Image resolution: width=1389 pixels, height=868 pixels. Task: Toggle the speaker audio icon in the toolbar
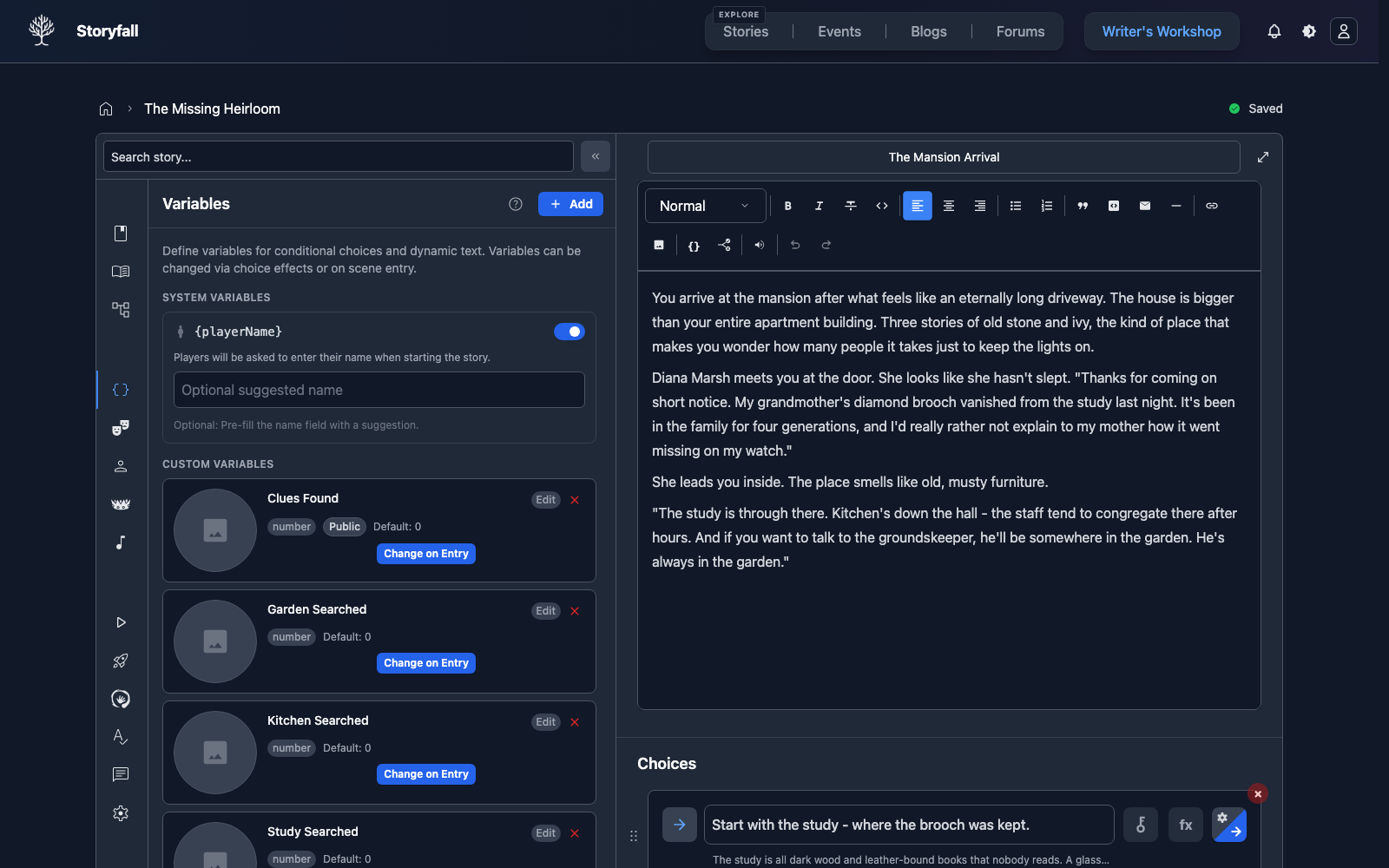(x=759, y=245)
